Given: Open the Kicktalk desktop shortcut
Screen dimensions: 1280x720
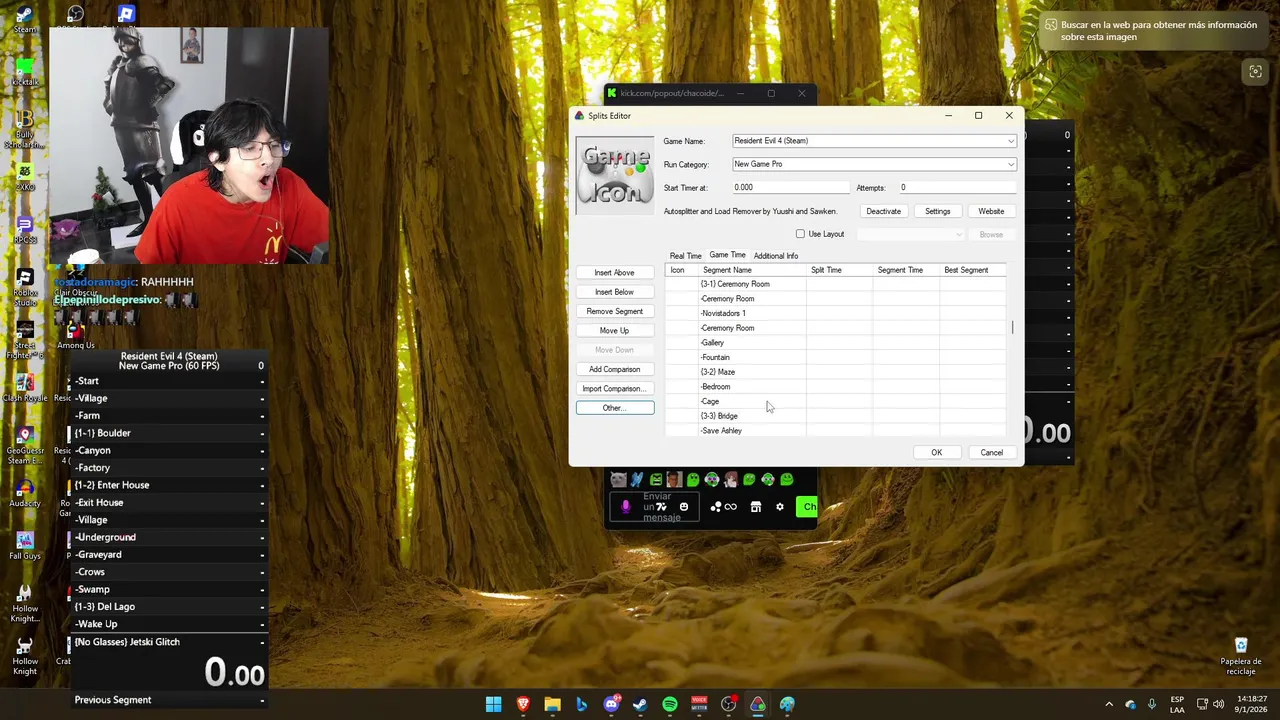Looking at the screenshot, I should [25, 72].
